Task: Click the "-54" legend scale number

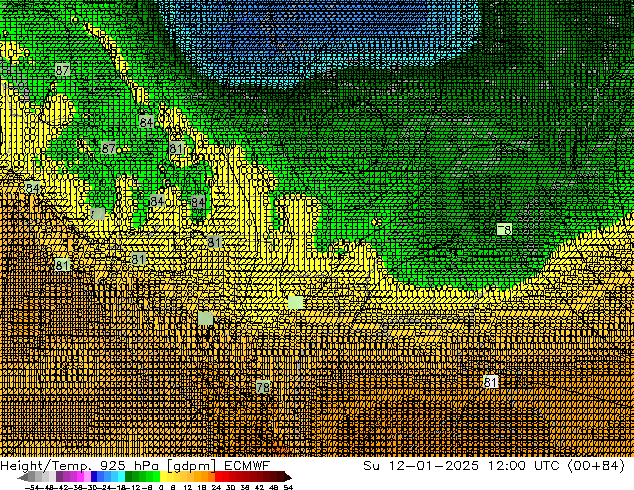Action: pyautogui.click(x=32, y=487)
